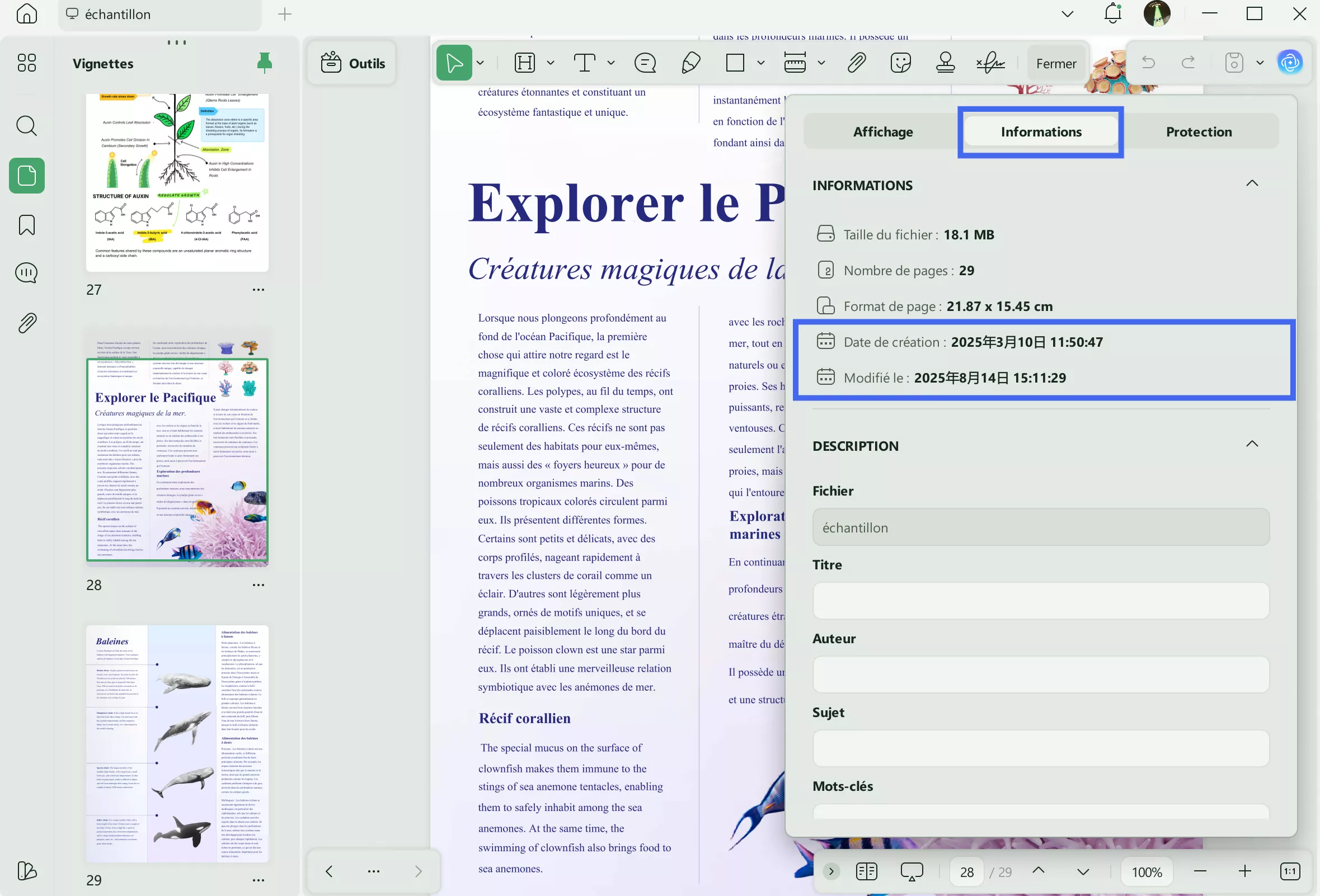
Task: Click the Fermer button
Action: pos(1056,63)
